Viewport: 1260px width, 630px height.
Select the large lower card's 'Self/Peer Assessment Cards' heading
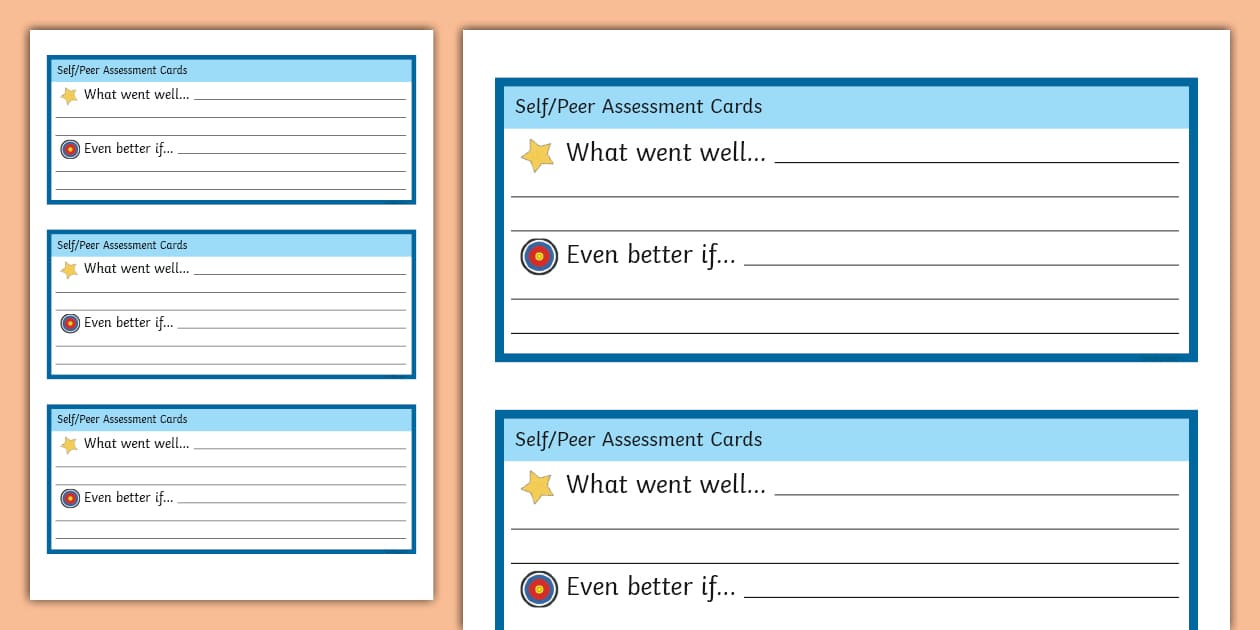tap(638, 440)
